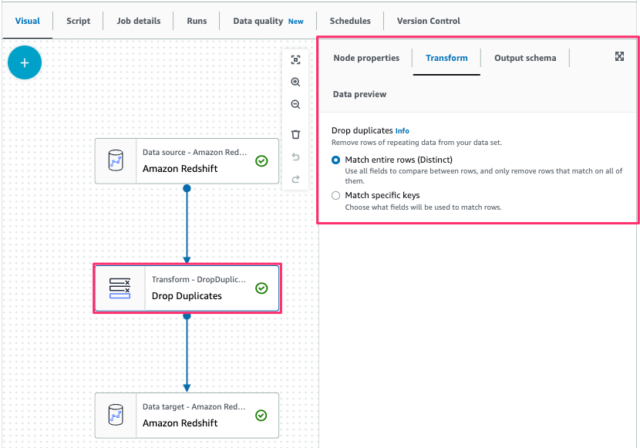Expand the properties panel to full screen
This screenshot has height=448, width=640.
619,56
